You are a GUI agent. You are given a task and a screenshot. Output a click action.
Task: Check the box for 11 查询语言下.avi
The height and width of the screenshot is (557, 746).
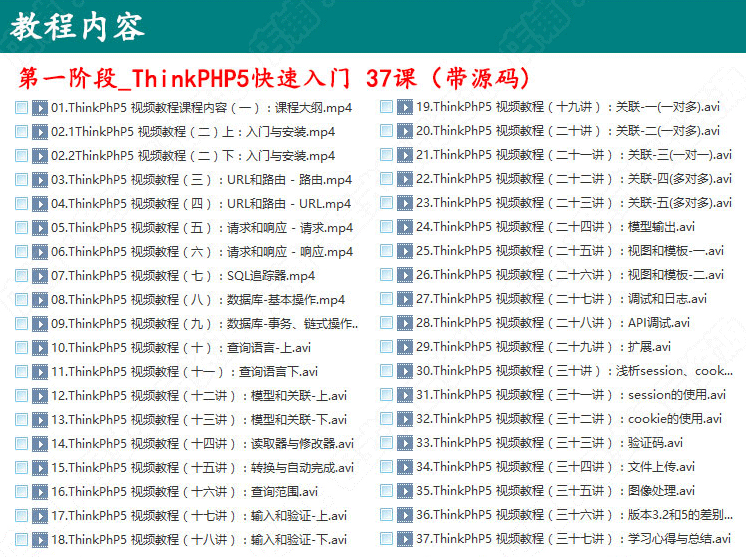click(x=21, y=371)
